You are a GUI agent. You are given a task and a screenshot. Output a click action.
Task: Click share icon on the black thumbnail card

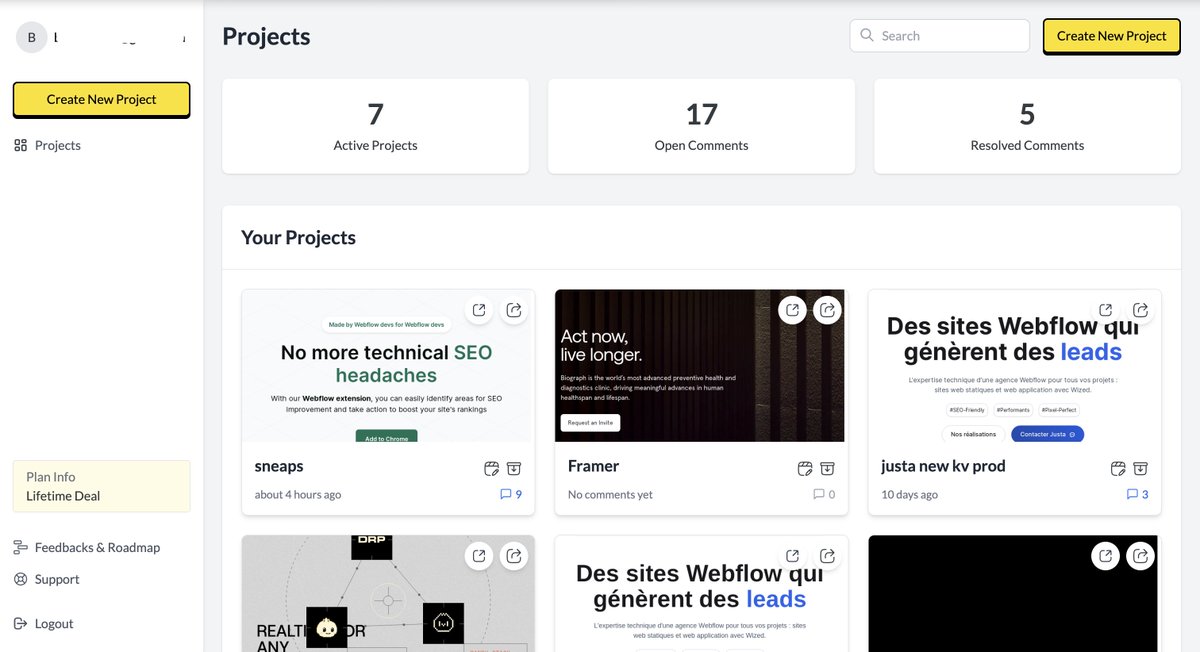click(1140, 556)
